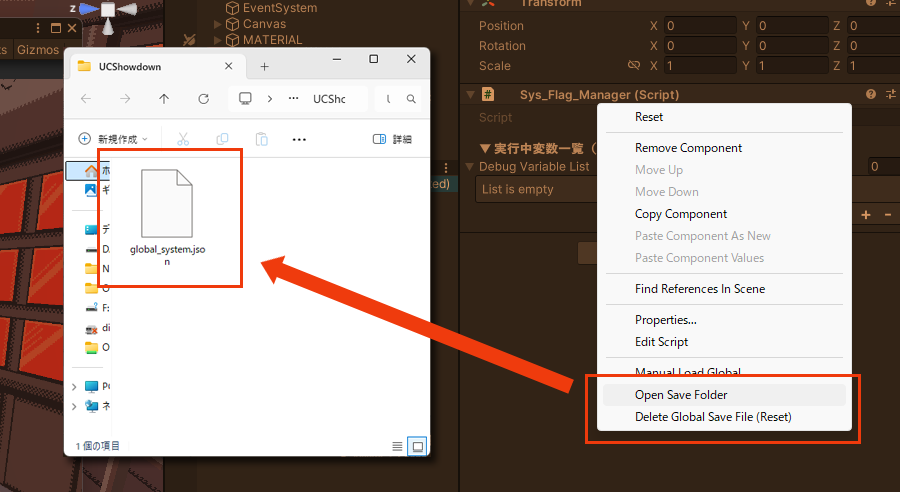
Task: Click the Sys_Flag_Manager script icon
Action: point(488,94)
